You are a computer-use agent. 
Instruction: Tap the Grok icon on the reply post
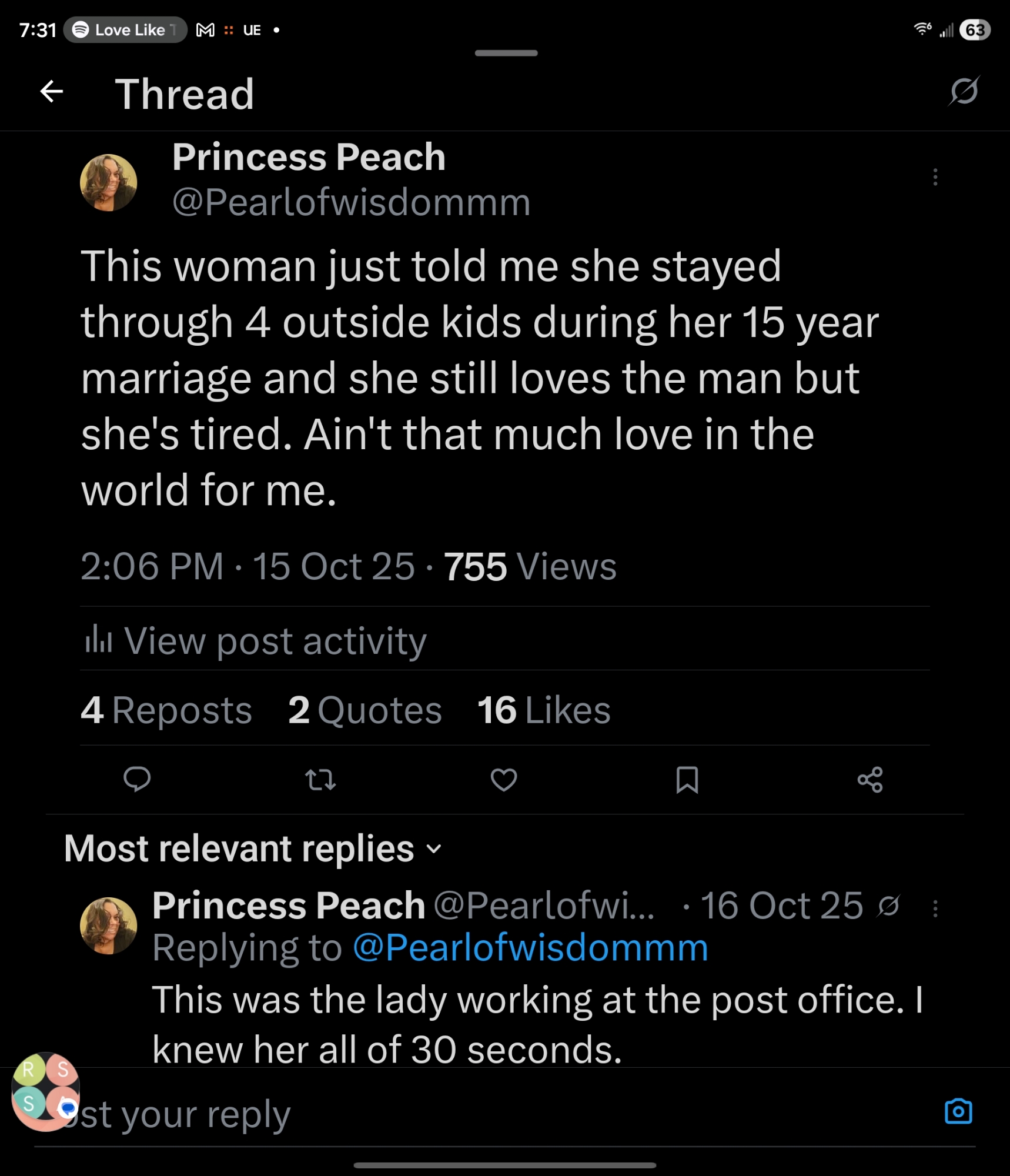pos(888,906)
